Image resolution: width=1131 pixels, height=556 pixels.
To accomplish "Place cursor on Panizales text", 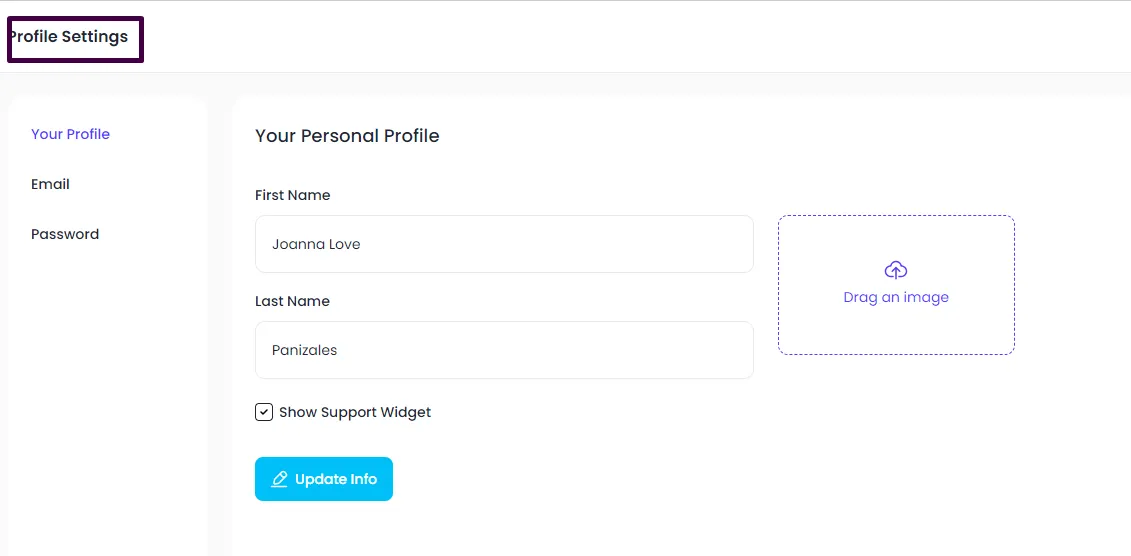I will pos(304,350).
